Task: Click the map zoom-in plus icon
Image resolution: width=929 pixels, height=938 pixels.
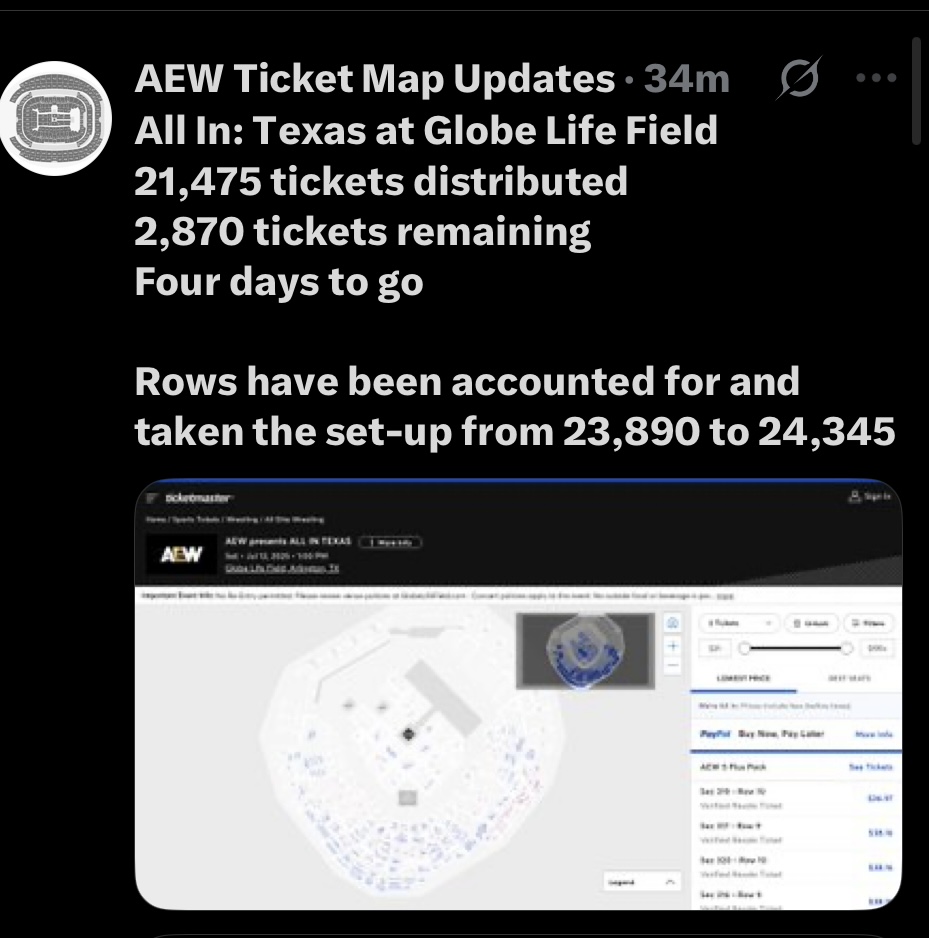Action: (x=673, y=645)
